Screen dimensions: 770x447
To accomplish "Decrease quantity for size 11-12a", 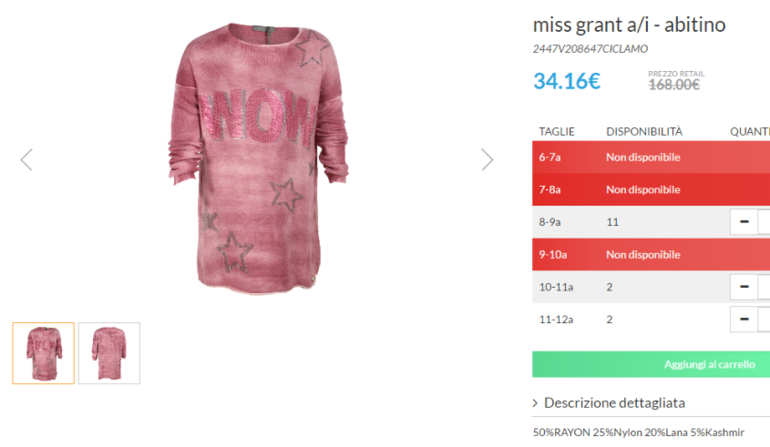I will [744, 319].
